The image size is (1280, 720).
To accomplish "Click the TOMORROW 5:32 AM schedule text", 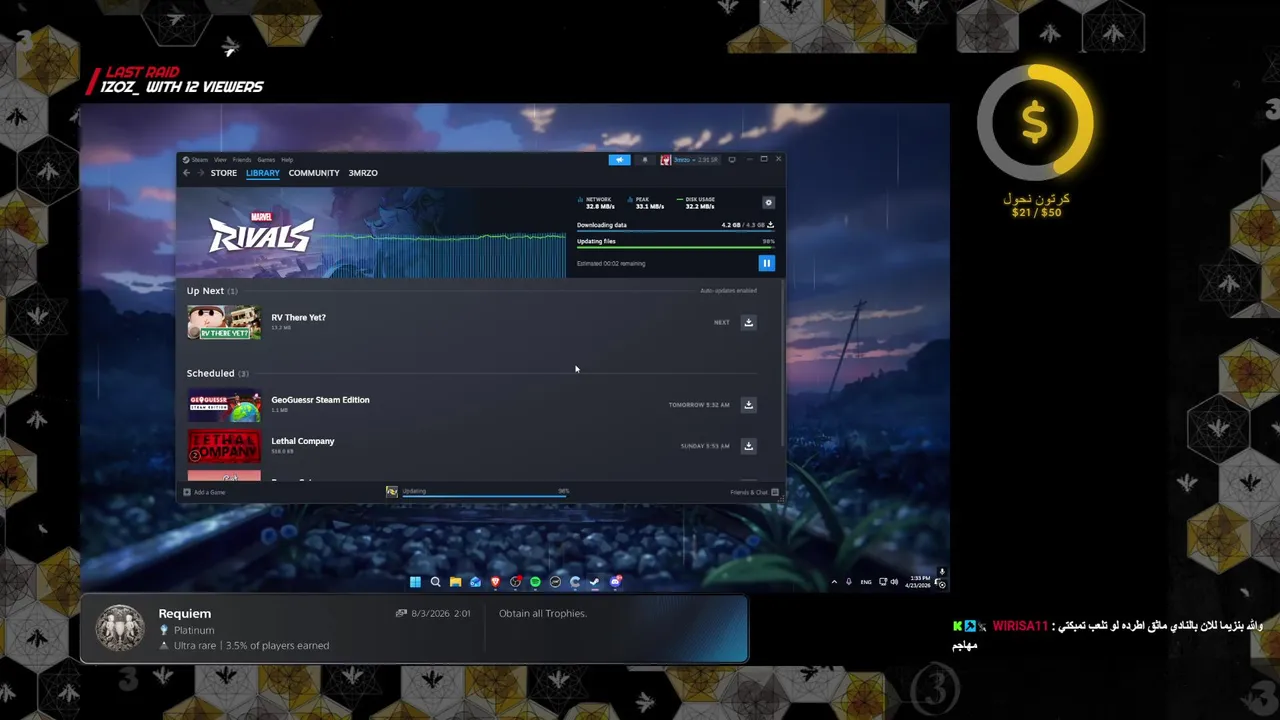I will (699, 405).
